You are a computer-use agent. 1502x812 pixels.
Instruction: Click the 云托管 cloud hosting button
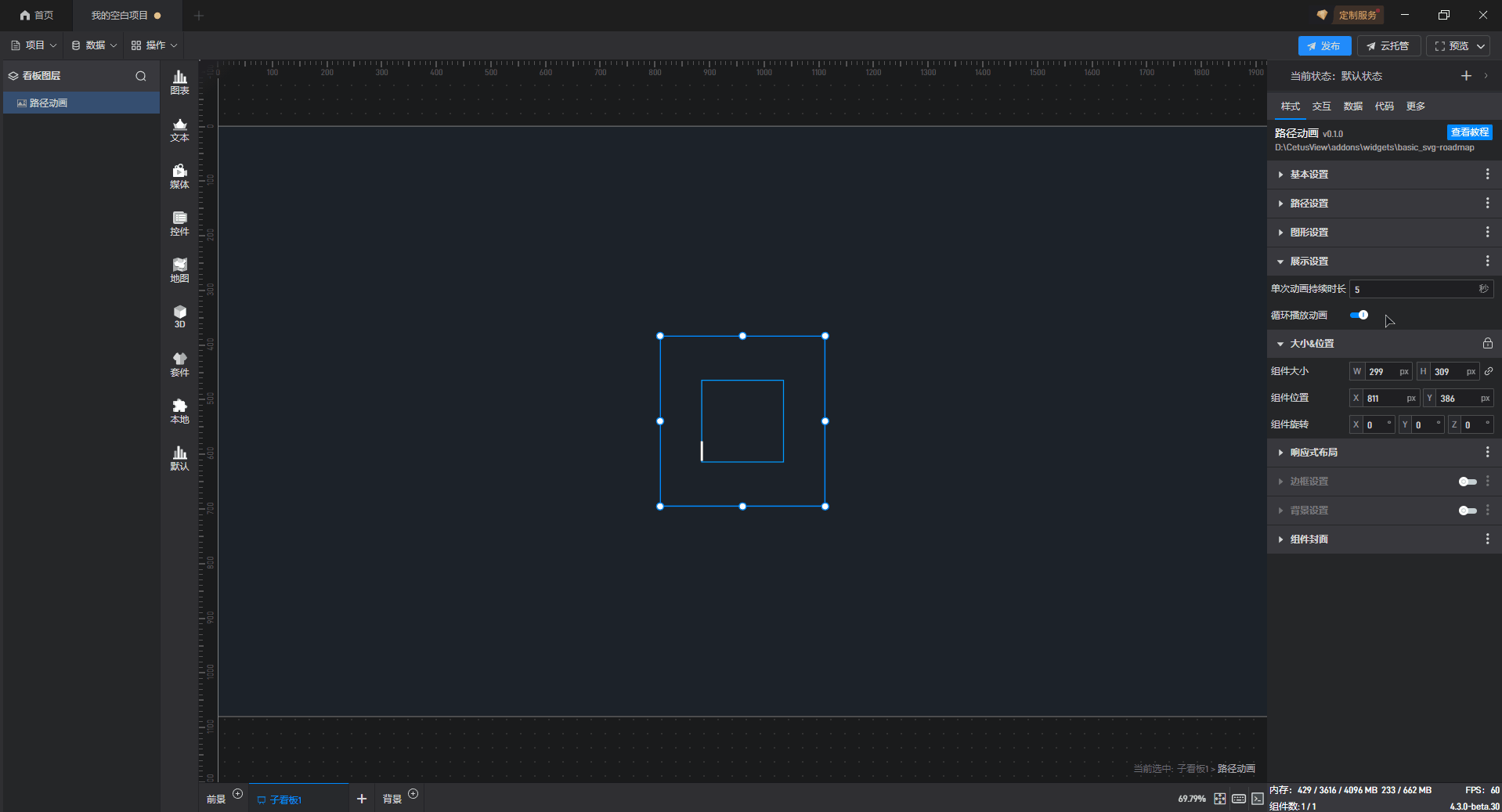[1388, 46]
